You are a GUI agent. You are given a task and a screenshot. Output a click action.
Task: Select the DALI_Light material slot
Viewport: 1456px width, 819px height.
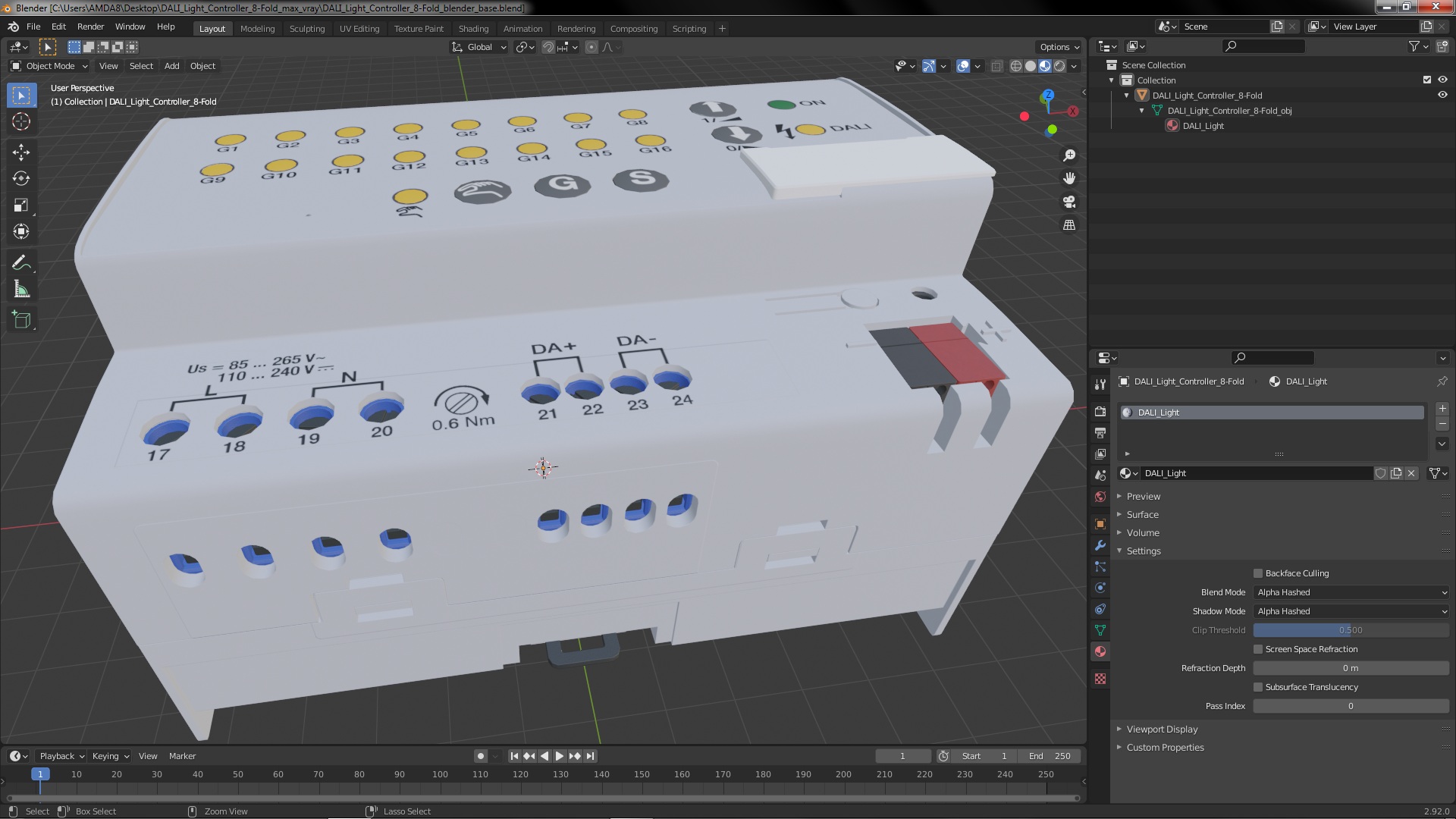(x=1272, y=413)
